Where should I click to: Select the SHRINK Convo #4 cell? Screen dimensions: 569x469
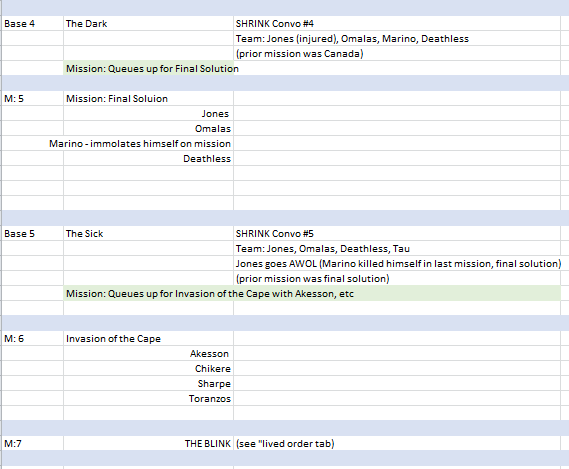[x=397, y=24]
